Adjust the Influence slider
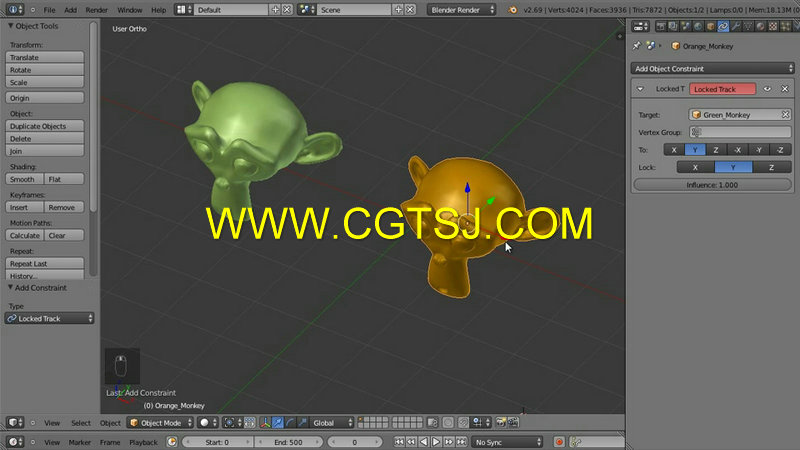Screen dimensions: 800x450 [712, 185]
